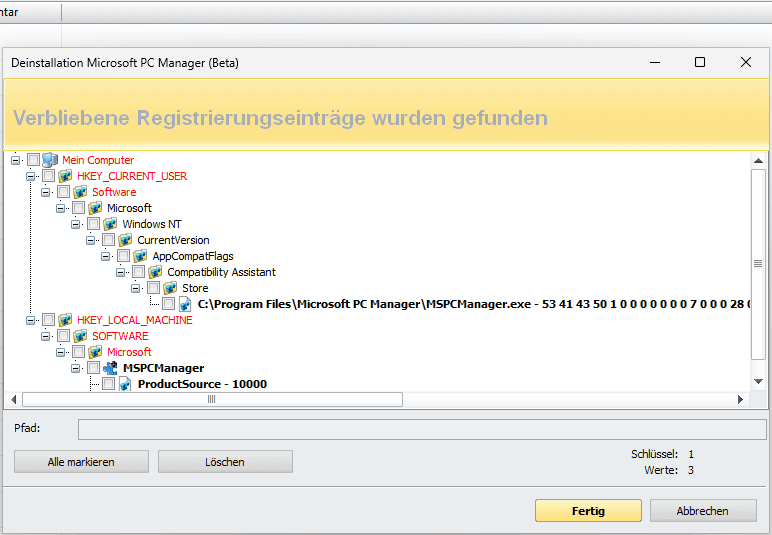Collapse the Windows NT node
The height and width of the screenshot is (535, 772).
tap(75, 224)
